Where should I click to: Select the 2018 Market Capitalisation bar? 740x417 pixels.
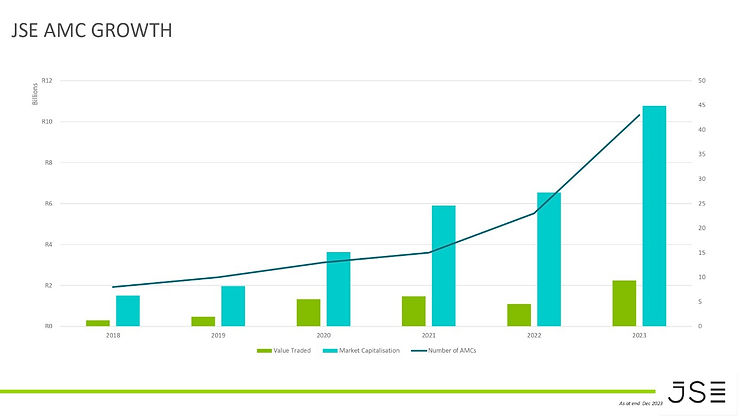128,311
